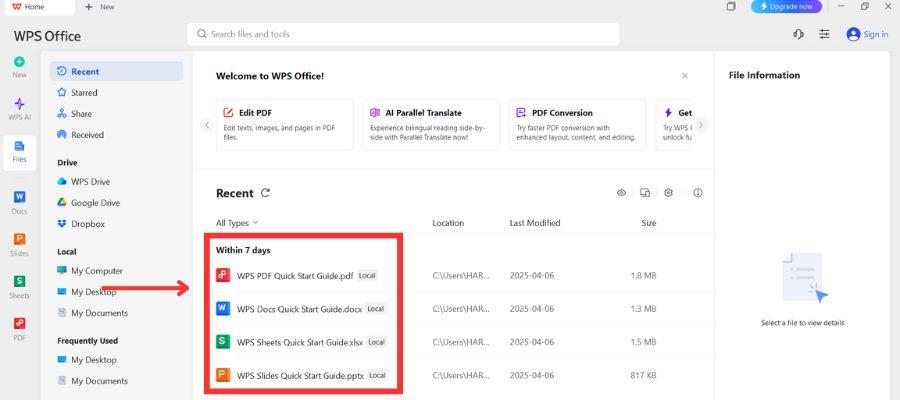Image resolution: width=900 pixels, height=400 pixels.
Task: Open the Edit PDF welcome card
Action: [x=285, y=125]
